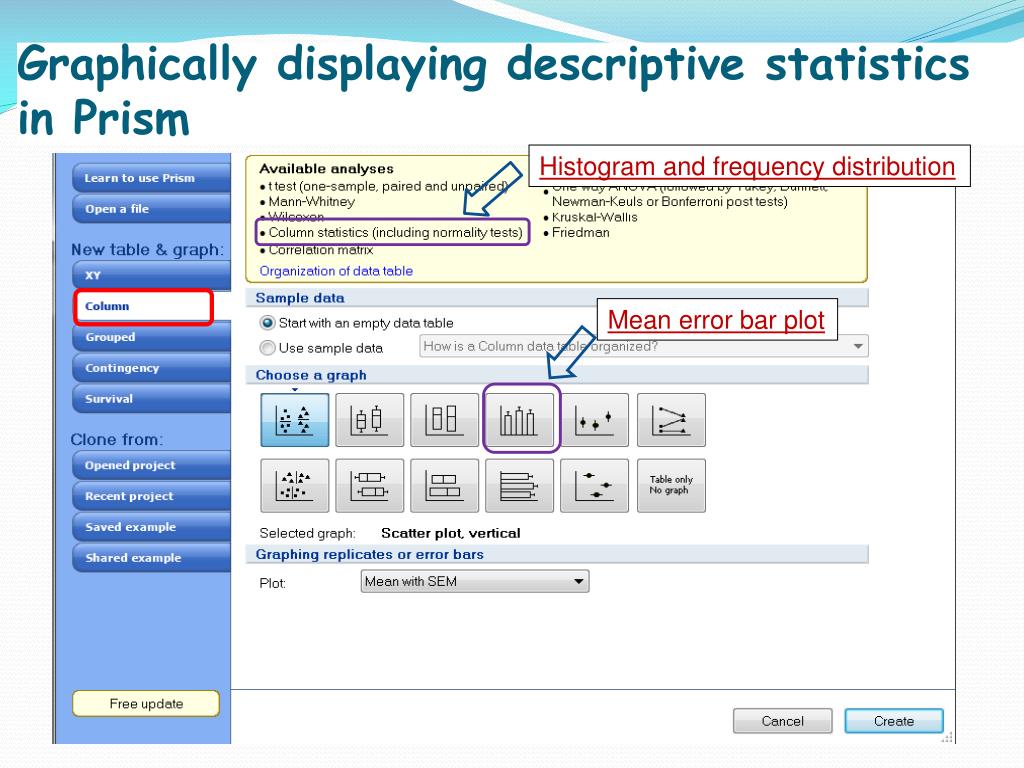
Task: Select the column bar graph with error bars
Action: tap(520, 420)
